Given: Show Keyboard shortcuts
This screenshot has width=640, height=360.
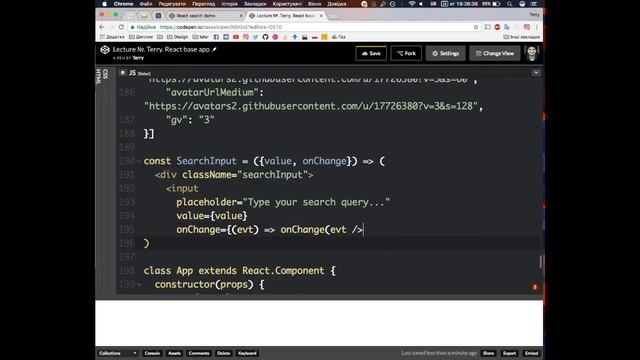Looking at the screenshot, I should point(247,353).
